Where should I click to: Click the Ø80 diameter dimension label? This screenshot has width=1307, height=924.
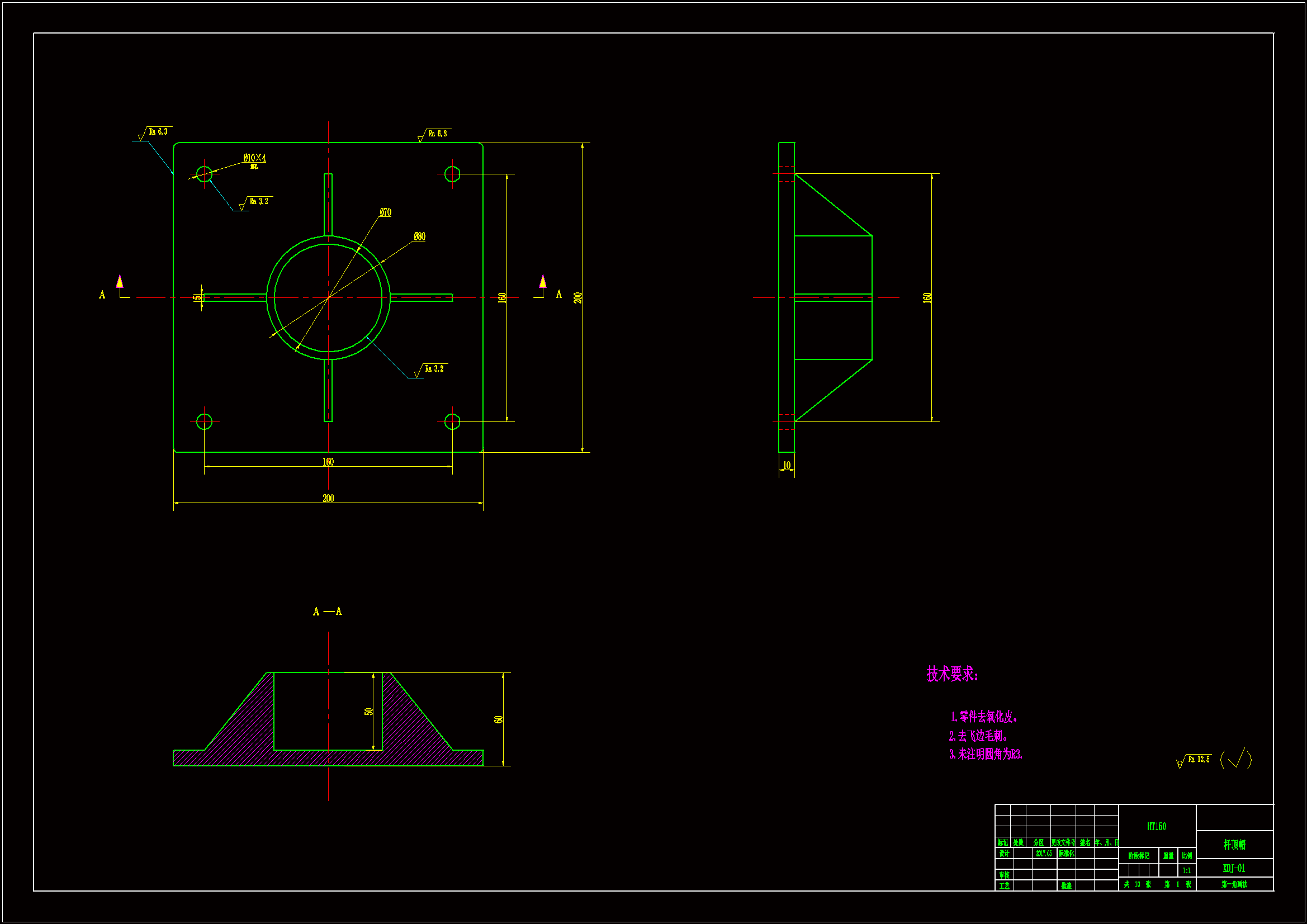(x=419, y=236)
